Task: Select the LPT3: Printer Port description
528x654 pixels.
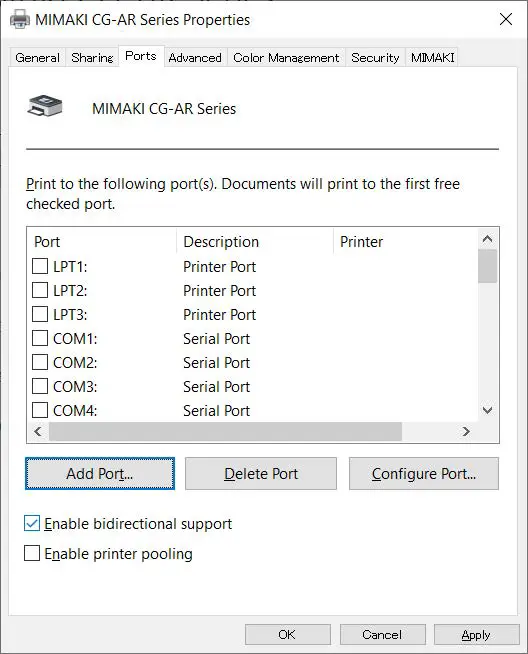Action: pyautogui.click(x=219, y=314)
